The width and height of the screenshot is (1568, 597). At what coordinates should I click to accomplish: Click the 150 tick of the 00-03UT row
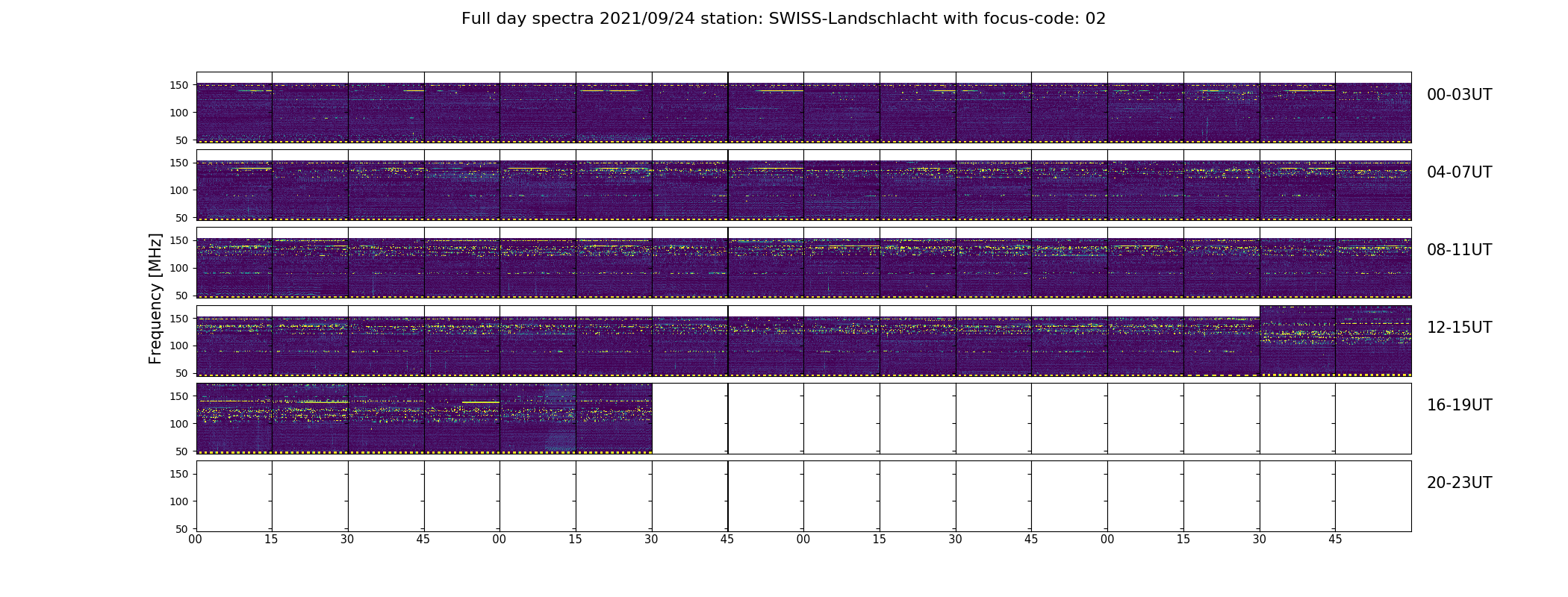tap(180, 85)
